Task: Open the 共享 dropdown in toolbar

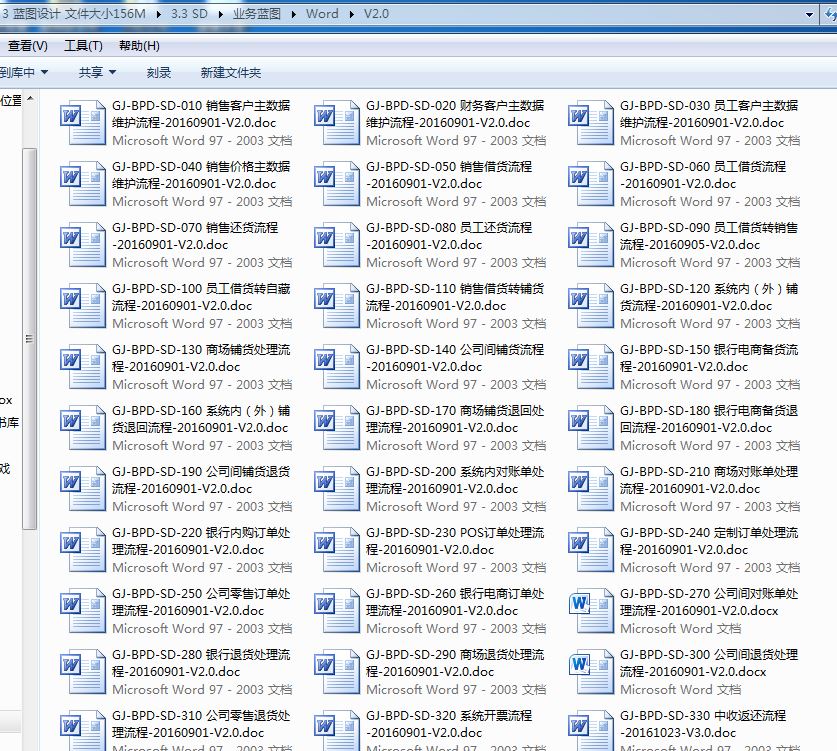Action: (97, 72)
